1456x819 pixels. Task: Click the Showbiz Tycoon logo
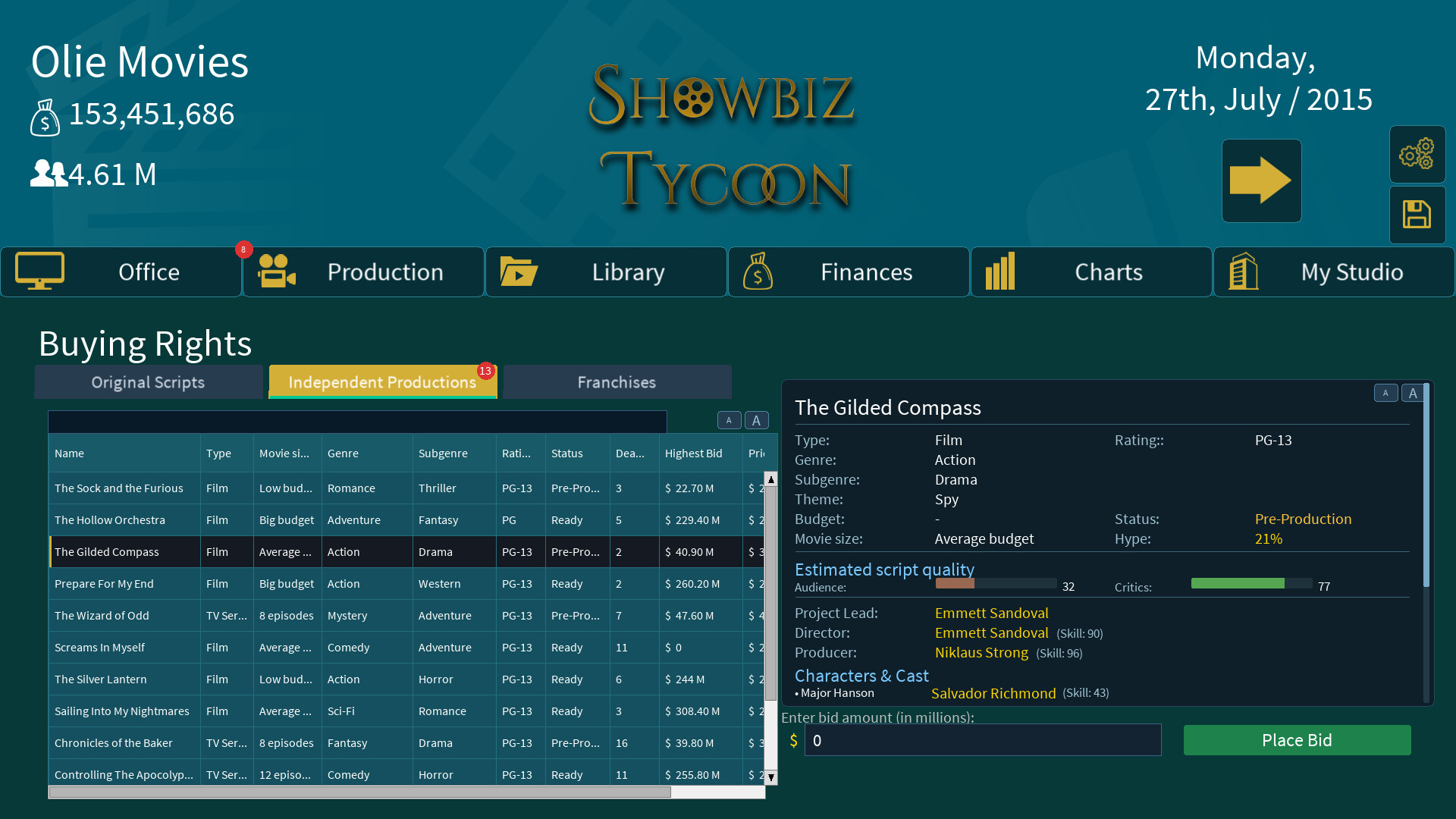(722, 136)
